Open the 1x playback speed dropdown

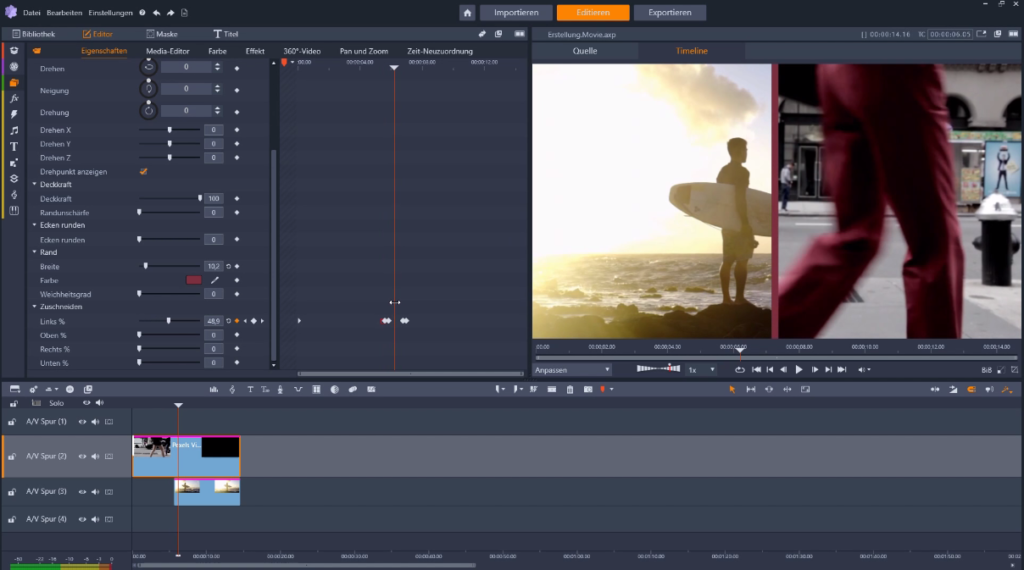click(700, 369)
